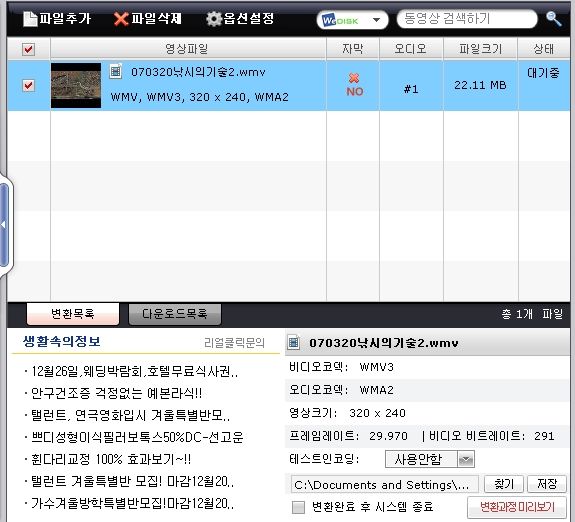Screen dimensions: 575x522
Task: Open the 가수겨울방학특별반모집 link
Action: [132, 503]
